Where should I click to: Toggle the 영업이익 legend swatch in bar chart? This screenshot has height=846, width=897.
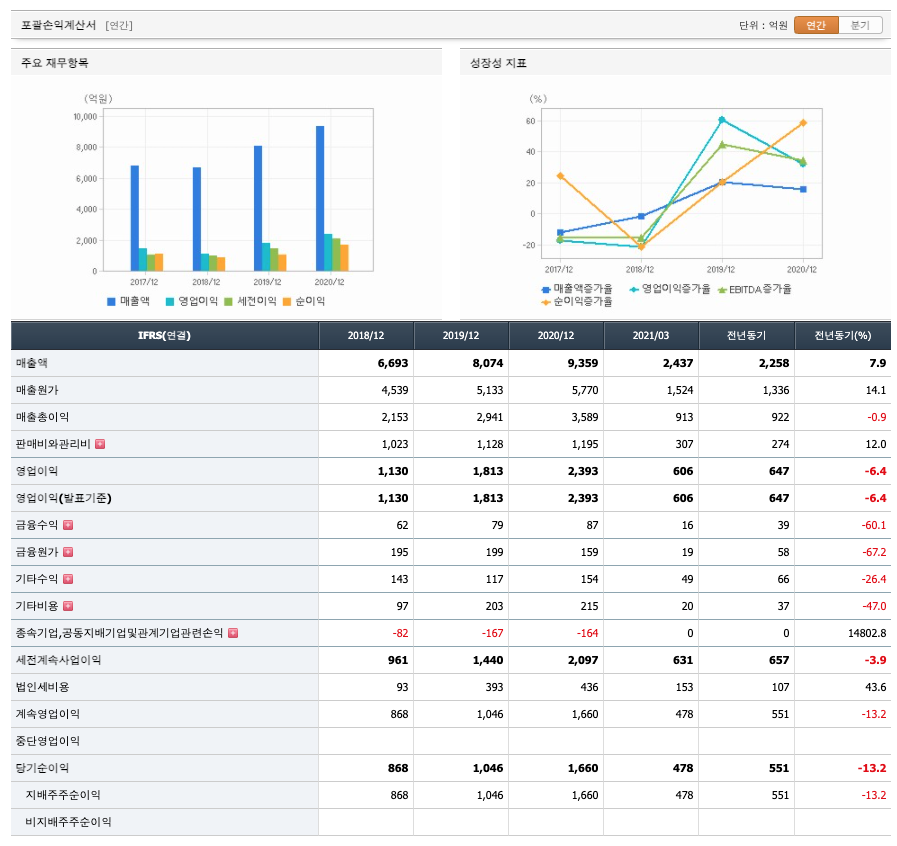(x=170, y=301)
